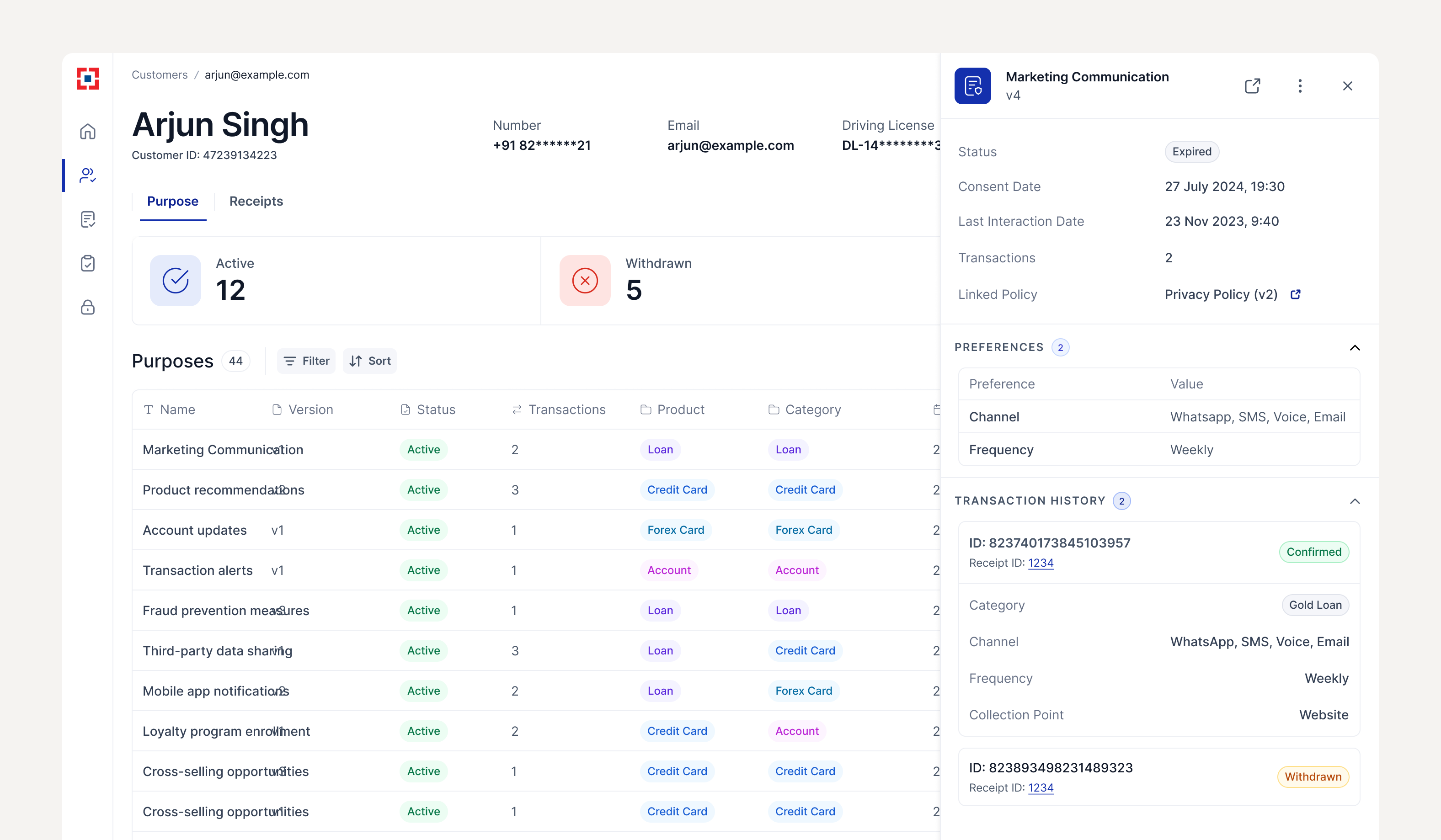
Task: Select the Account updates row
Action: tap(536, 530)
